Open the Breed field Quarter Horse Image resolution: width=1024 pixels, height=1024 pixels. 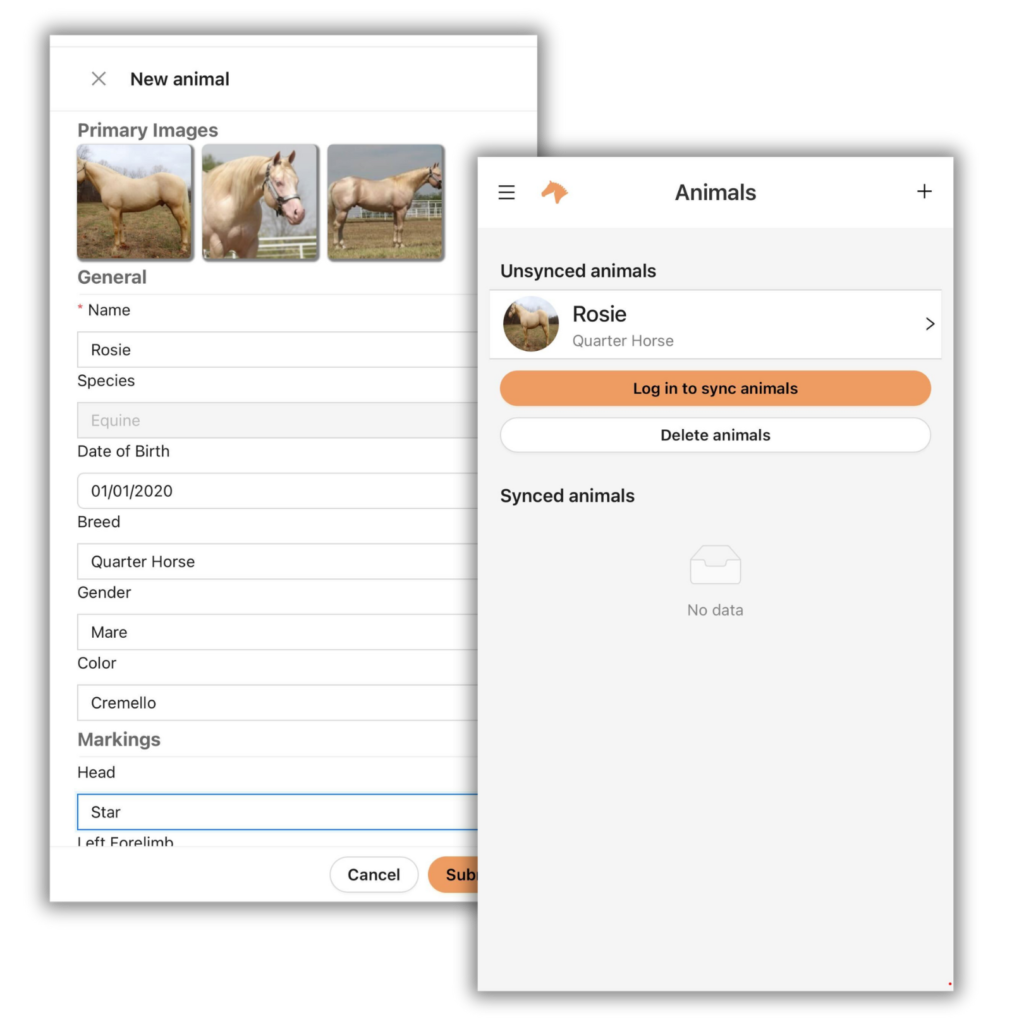tap(278, 561)
